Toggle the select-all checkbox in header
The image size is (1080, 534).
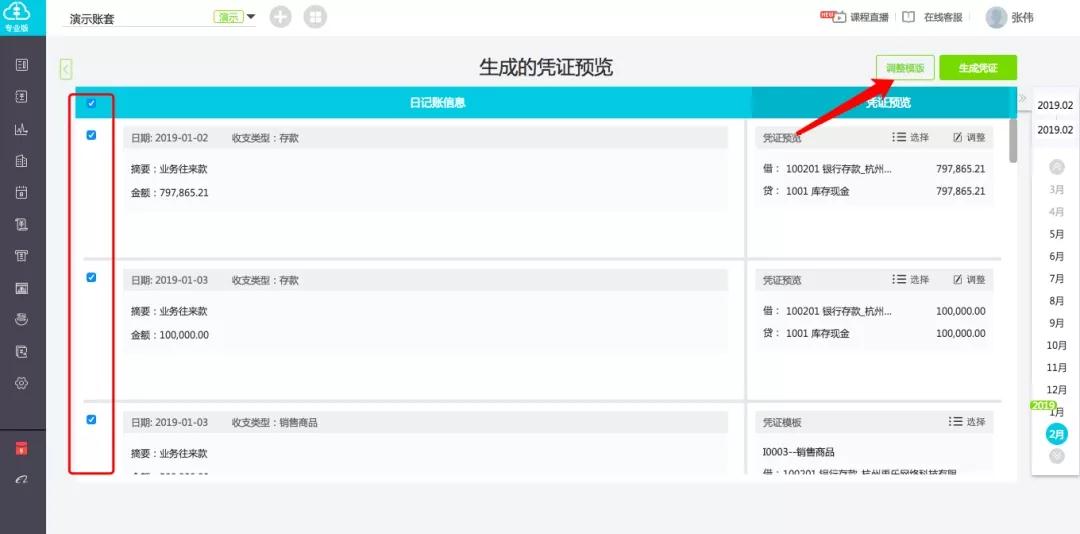point(91,103)
